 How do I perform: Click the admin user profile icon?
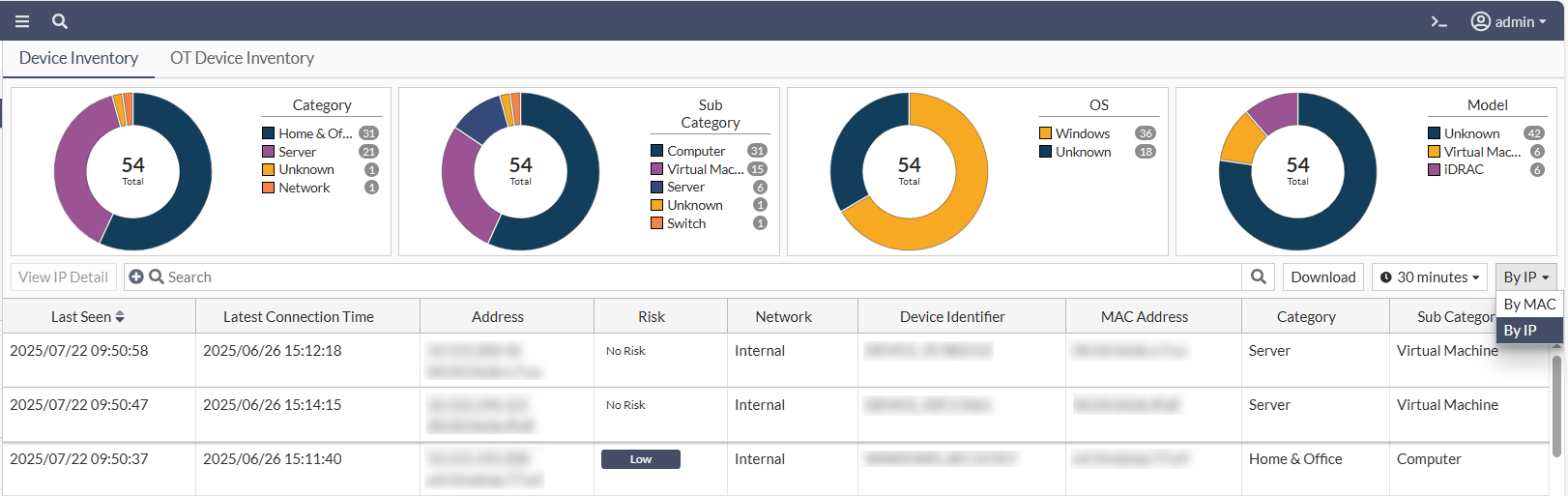(1480, 21)
